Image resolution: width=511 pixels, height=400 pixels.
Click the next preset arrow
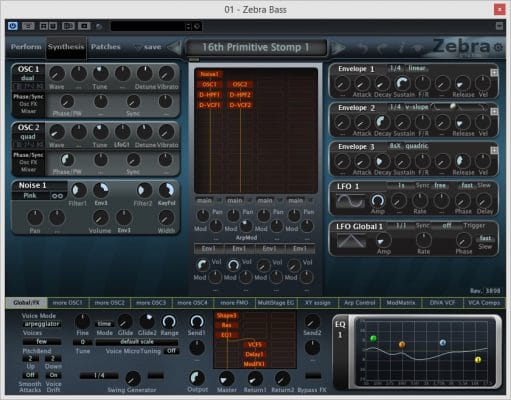click(338, 48)
